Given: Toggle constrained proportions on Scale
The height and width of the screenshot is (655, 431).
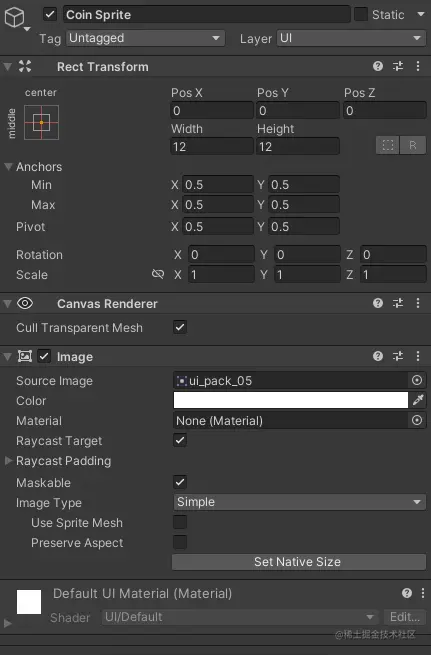Looking at the screenshot, I should pos(158,274).
